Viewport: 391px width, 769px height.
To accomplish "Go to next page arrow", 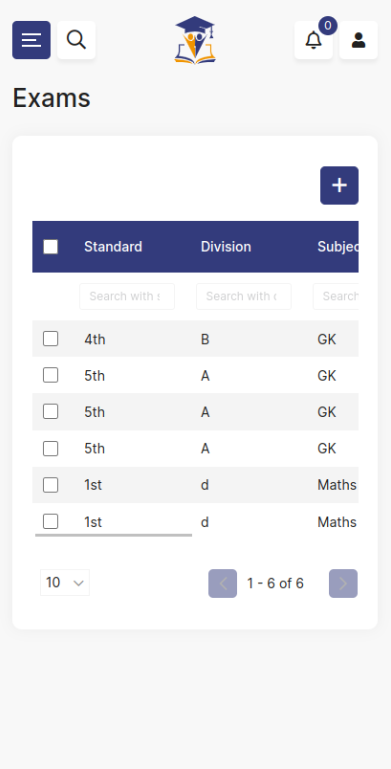I will (343, 584).
